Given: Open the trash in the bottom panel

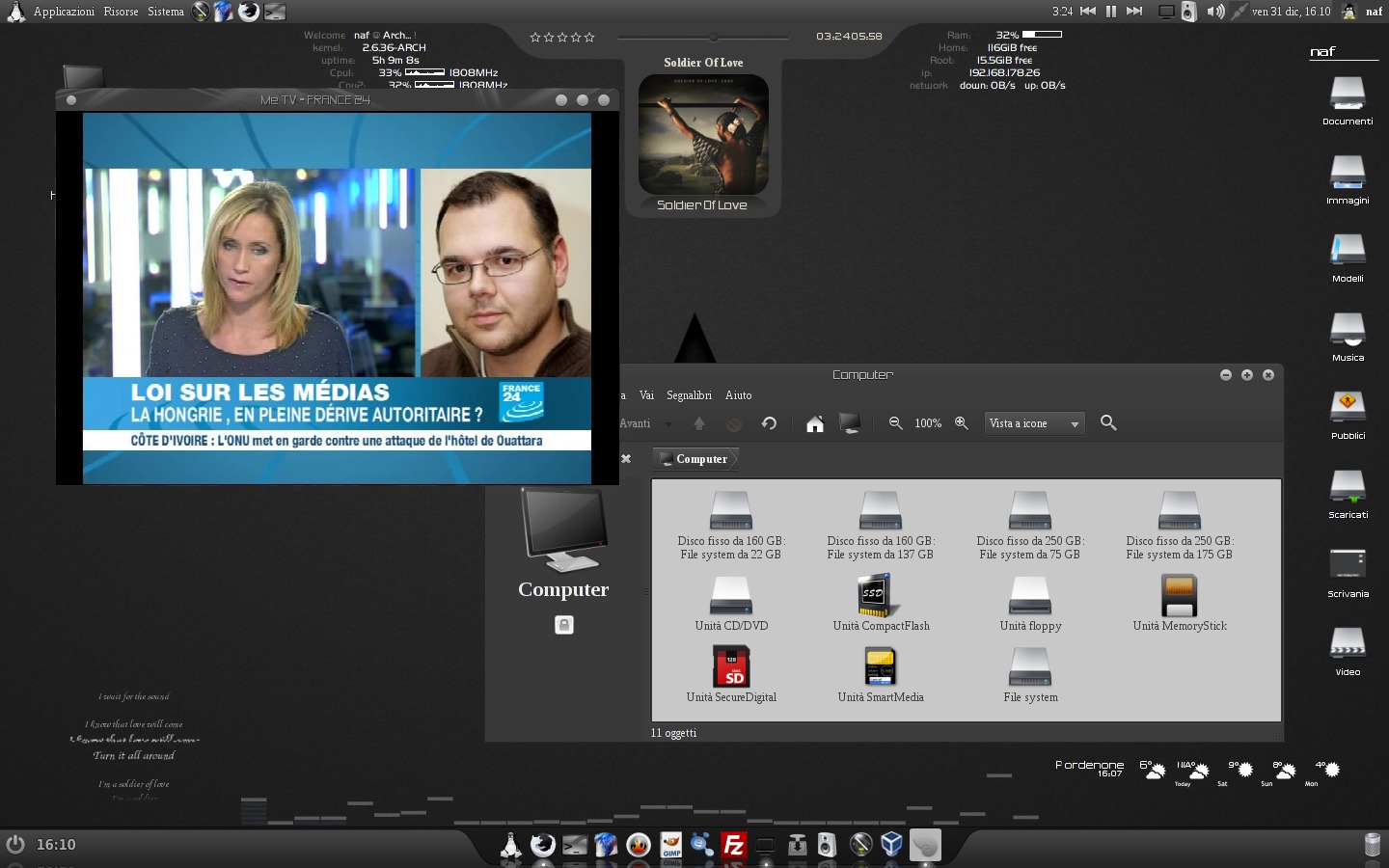Looking at the screenshot, I should point(1373,845).
